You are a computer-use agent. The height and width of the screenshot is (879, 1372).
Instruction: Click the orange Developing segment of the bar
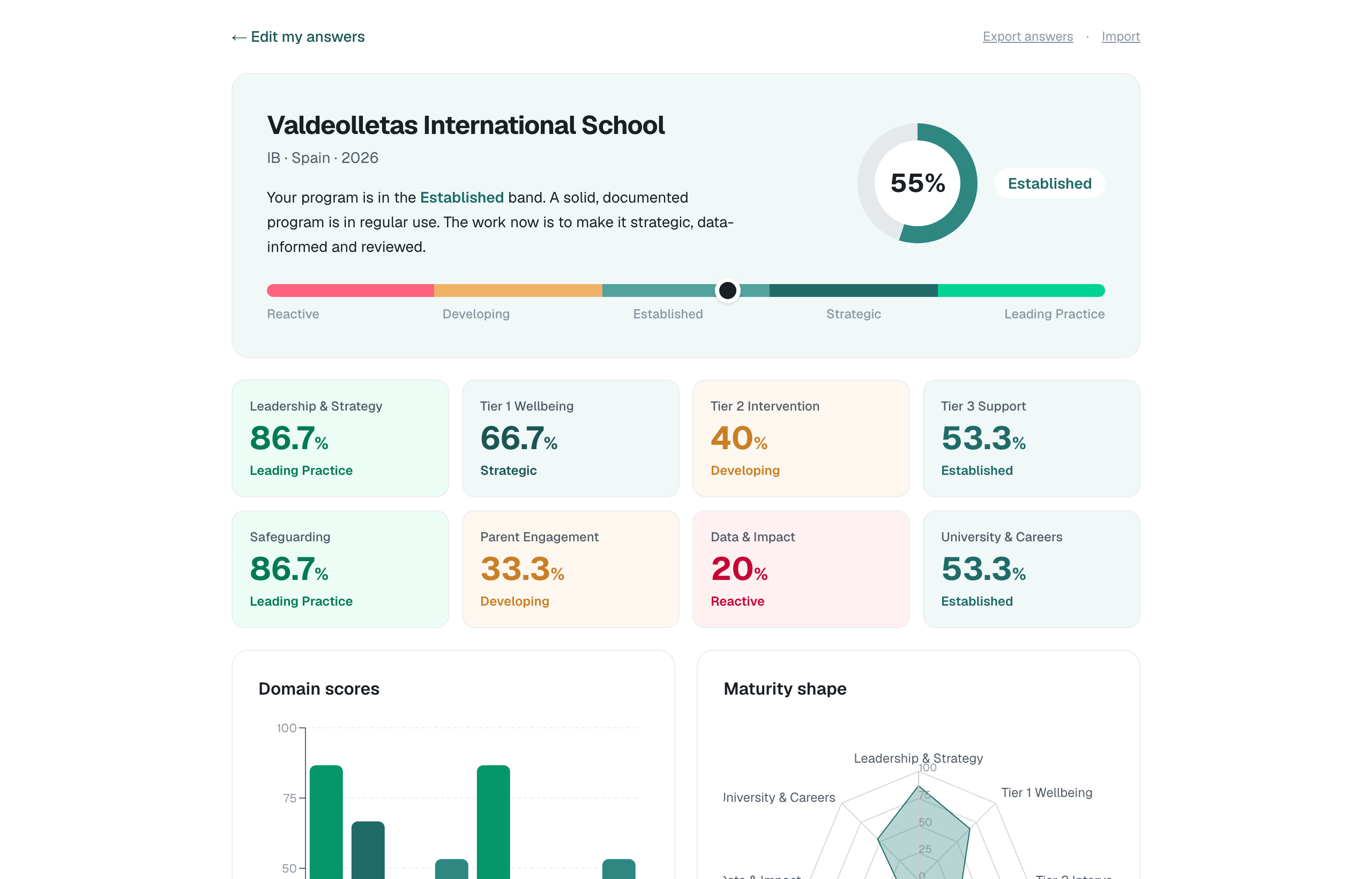pos(518,290)
